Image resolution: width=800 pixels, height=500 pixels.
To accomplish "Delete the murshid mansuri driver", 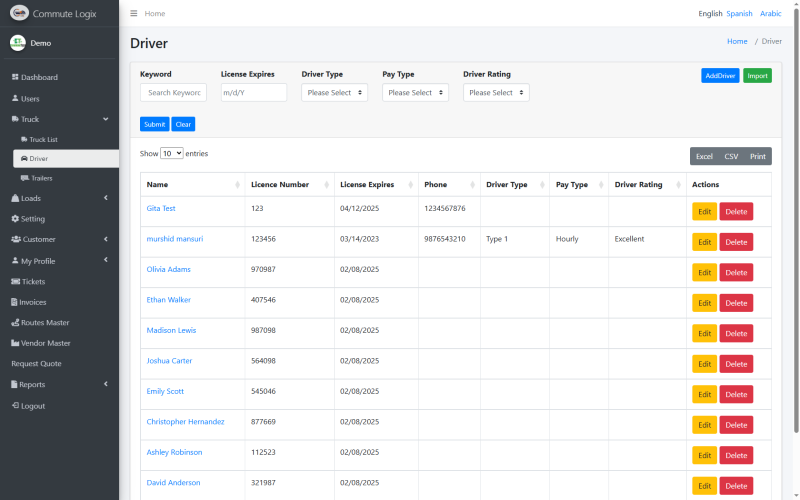I will pyautogui.click(x=736, y=242).
